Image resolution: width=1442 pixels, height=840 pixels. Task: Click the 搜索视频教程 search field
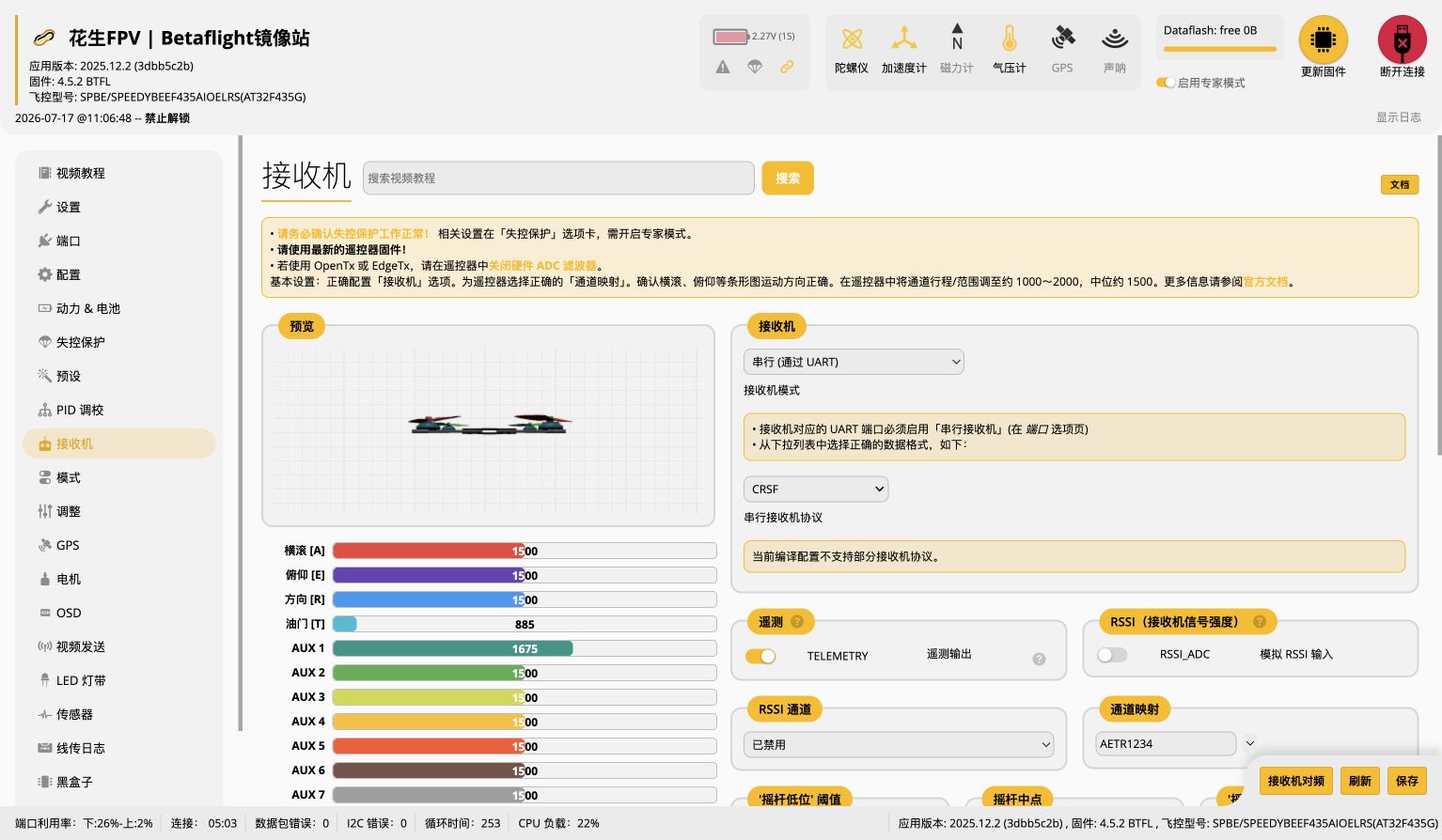tap(558, 178)
